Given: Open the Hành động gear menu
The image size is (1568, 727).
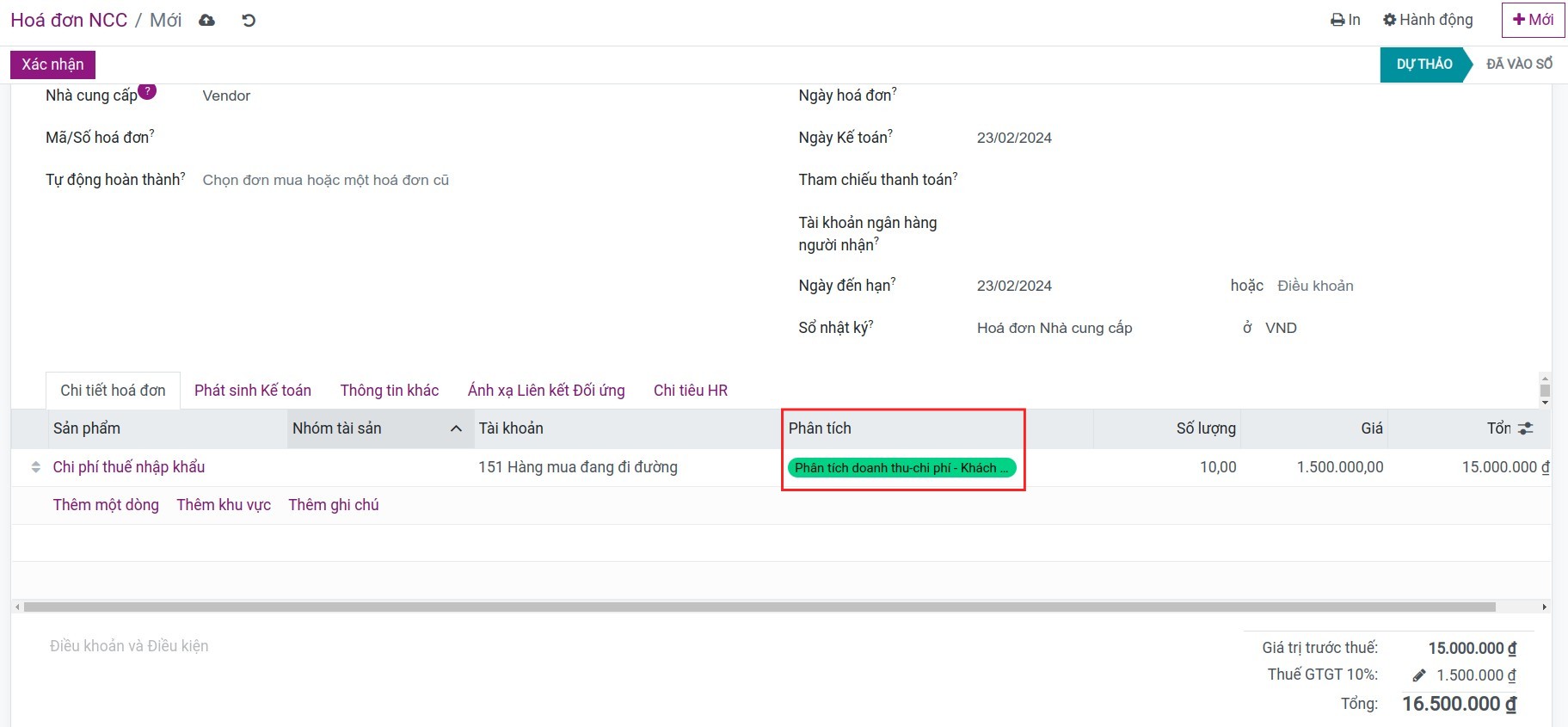Looking at the screenshot, I should 1428,20.
